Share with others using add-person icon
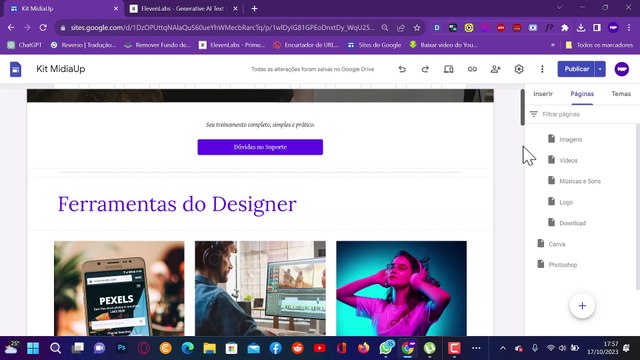Viewport: 640px width, 360px height. coord(496,69)
